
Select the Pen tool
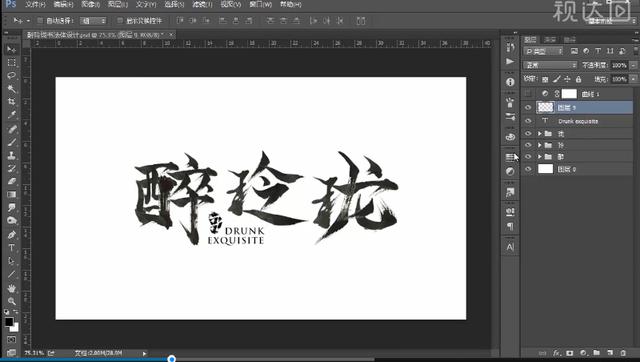pyautogui.click(x=11, y=235)
